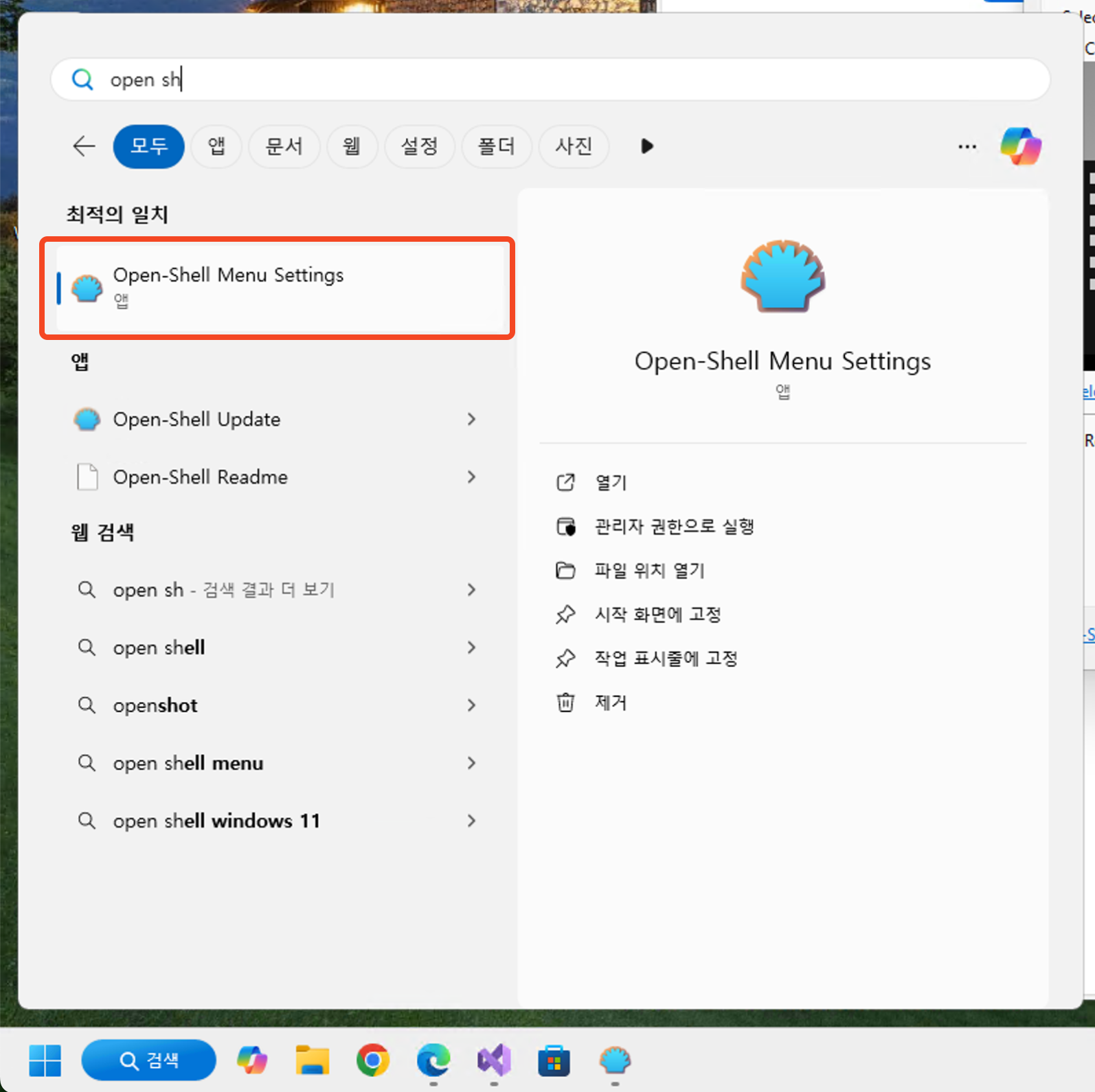Expand the 'open shell menu' chevron

point(471,762)
